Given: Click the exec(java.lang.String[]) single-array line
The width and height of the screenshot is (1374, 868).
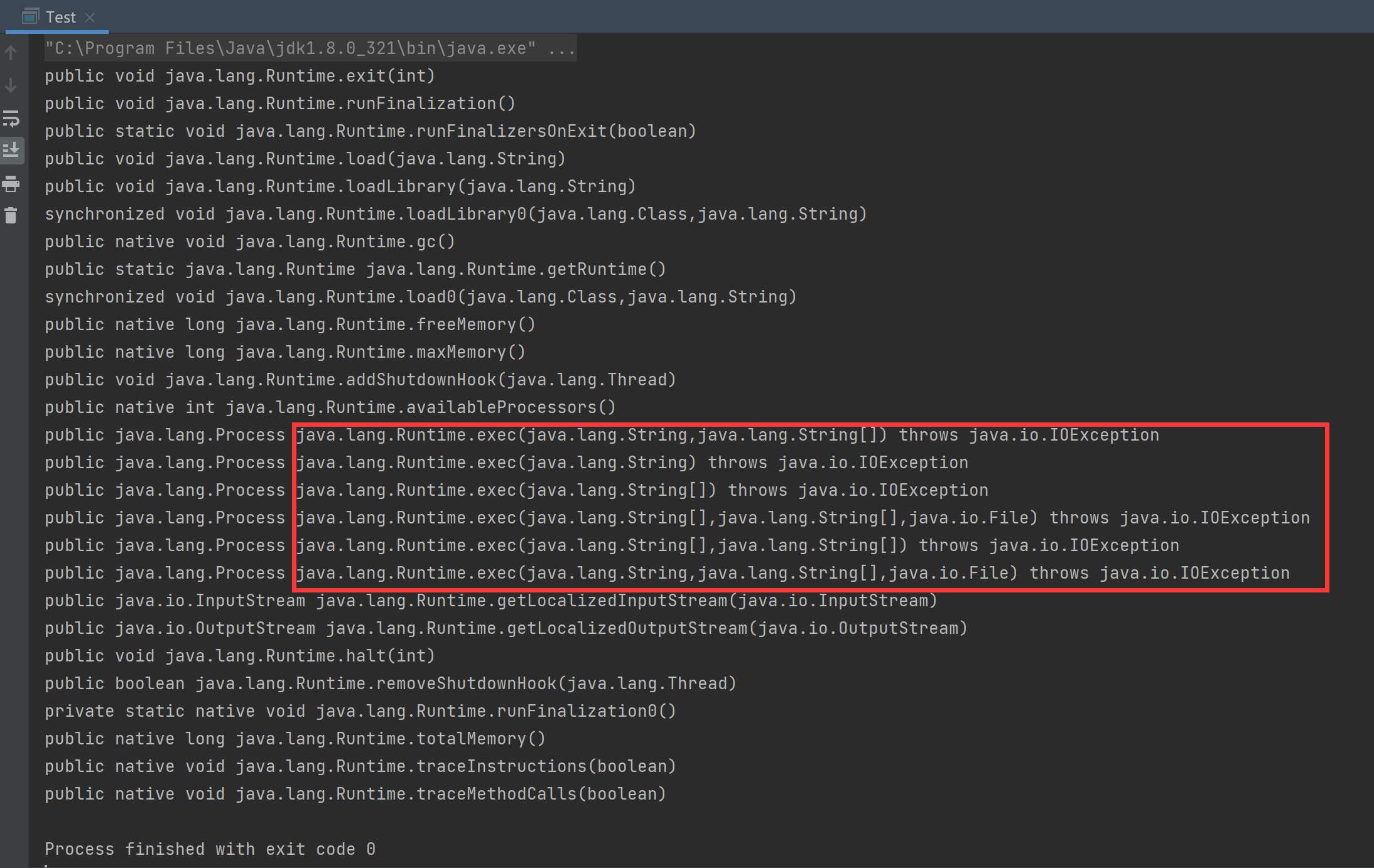Looking at the screenshot, I should (516, 490).
